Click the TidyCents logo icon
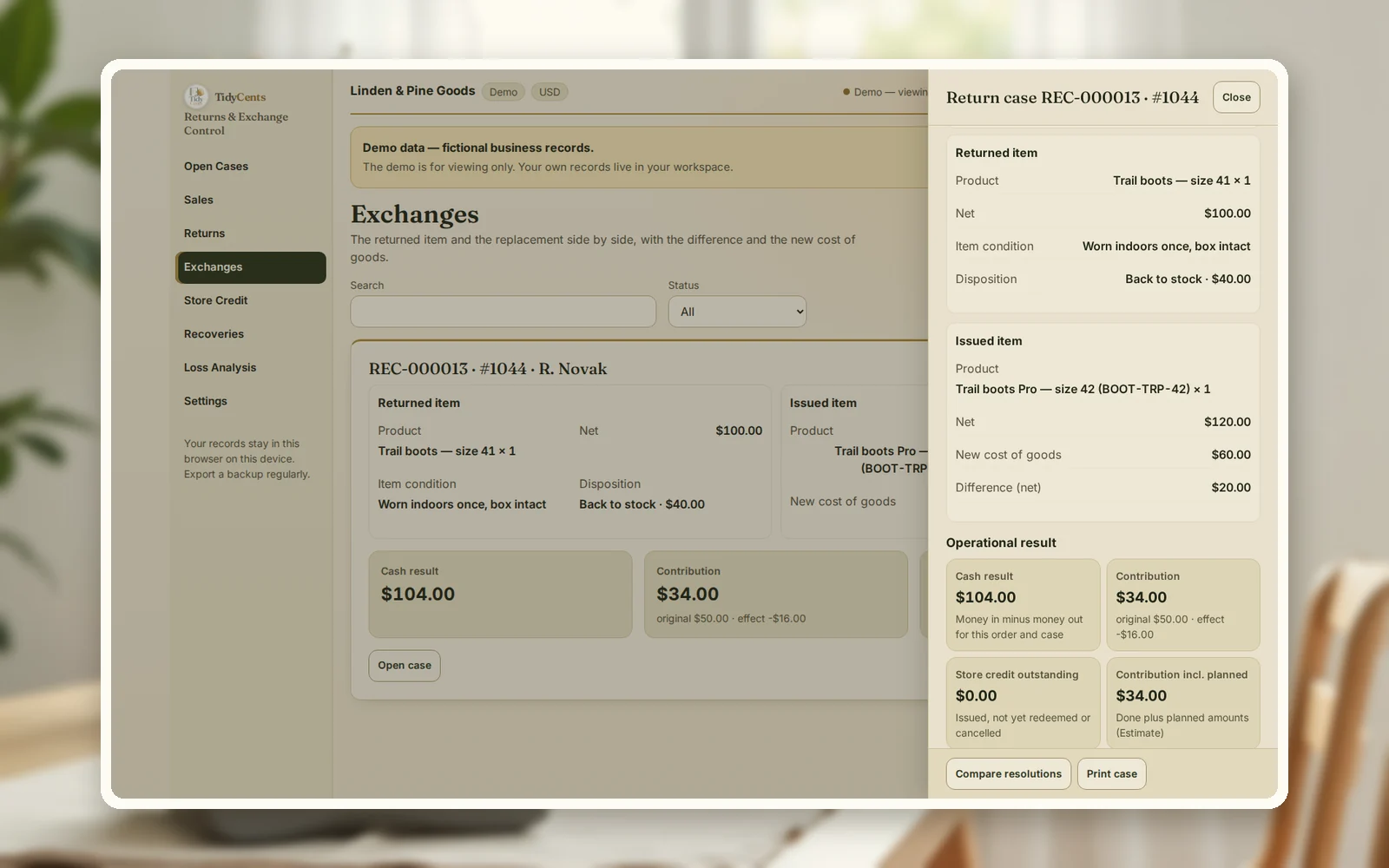This screenshot has height=868, width=1389. click(x=195, y=96)
